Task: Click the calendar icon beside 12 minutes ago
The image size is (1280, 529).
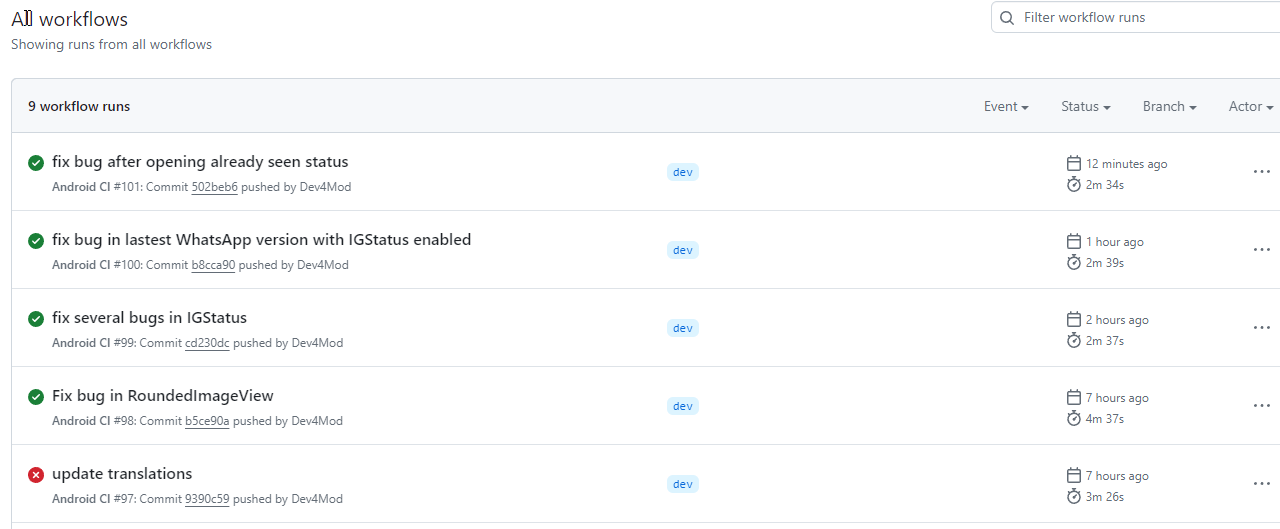Action: pyautogui.click(x=1074, y=164)
